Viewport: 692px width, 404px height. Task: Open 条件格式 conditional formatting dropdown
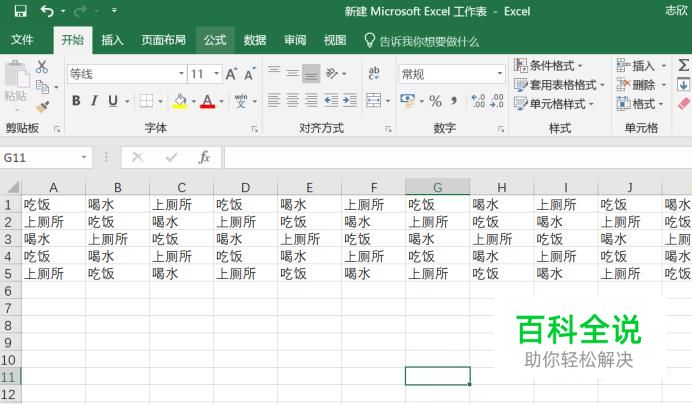pyautogui.click(x=548, y=66)
